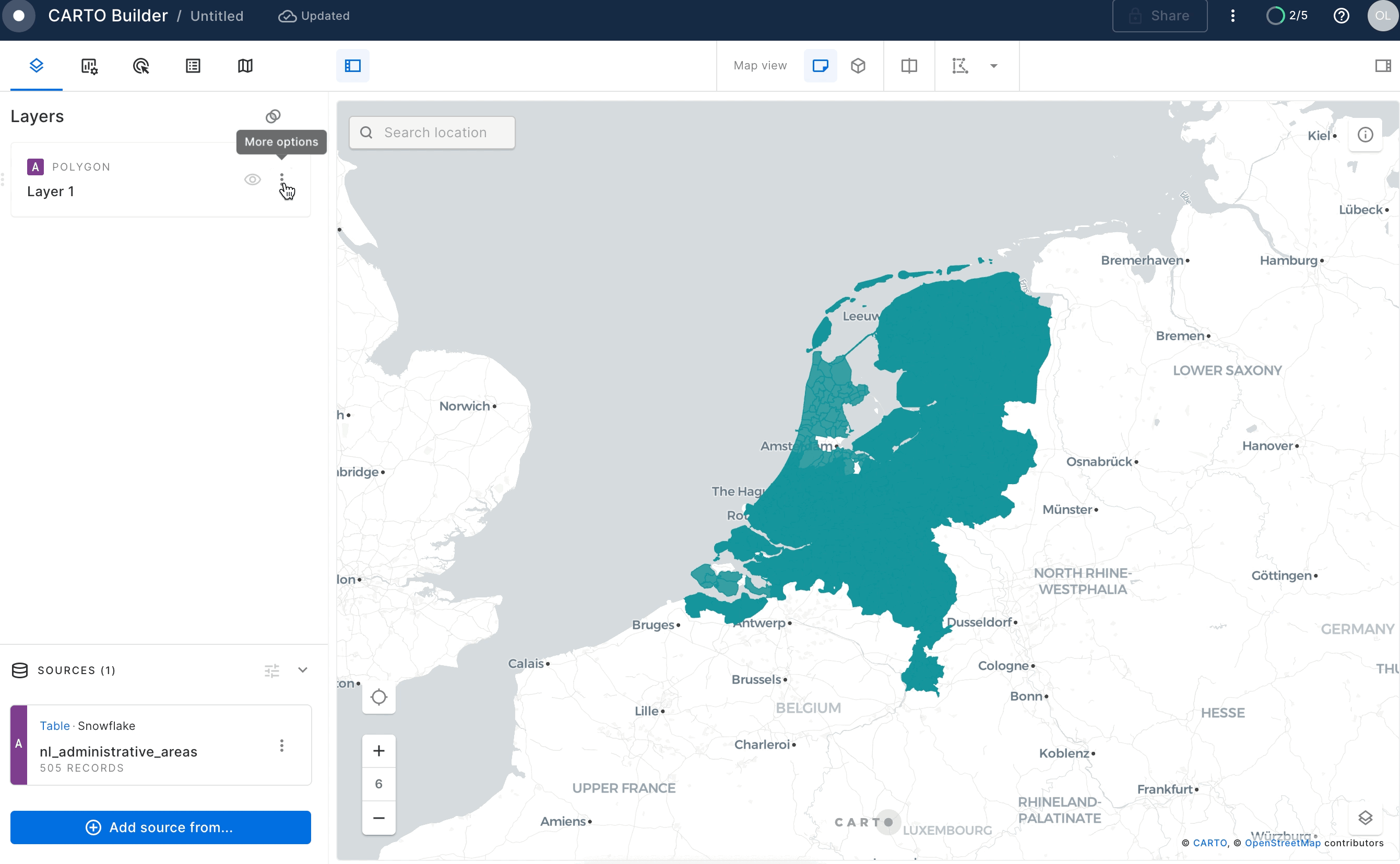Open the three-dot menu in top bar
Screen dimensions: 1400x864
pos(1232,16)
